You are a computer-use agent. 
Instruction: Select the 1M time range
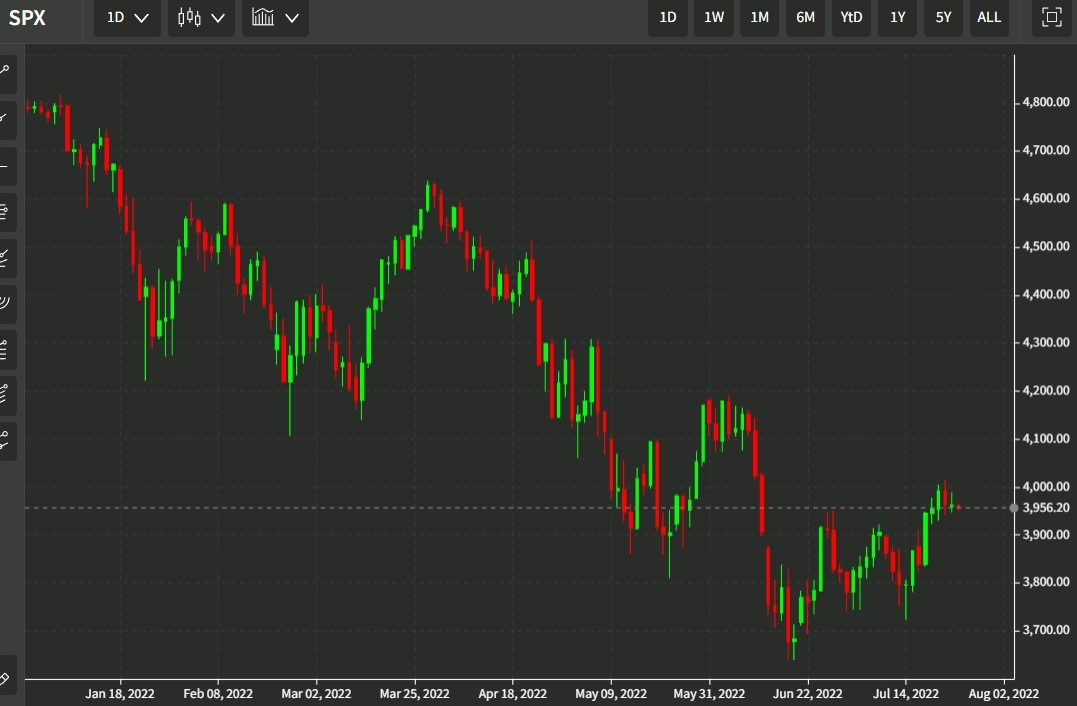coord(759,18)
